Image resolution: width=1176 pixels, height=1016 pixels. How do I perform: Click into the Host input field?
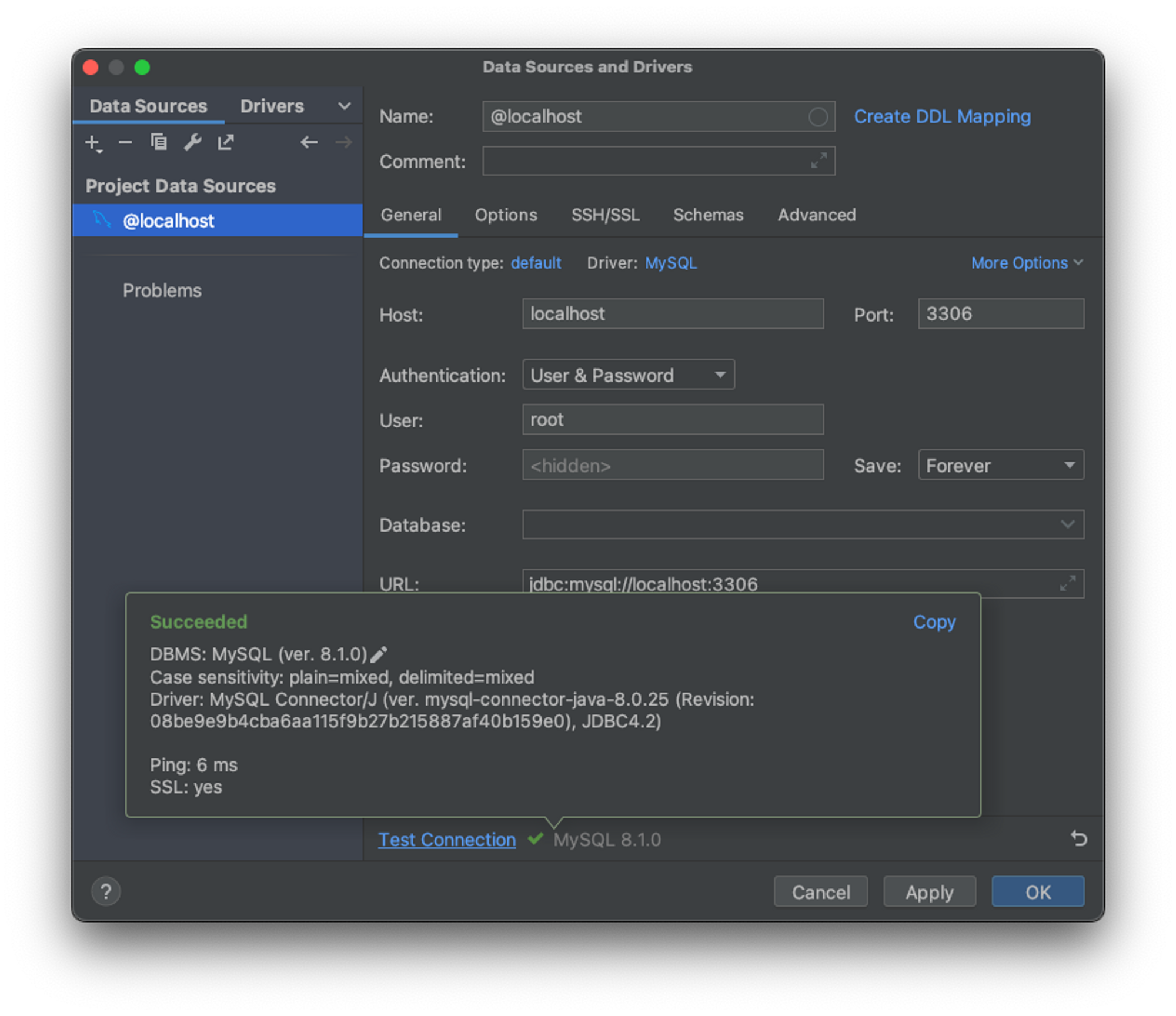pyautogui.click(x=672, y=314)
